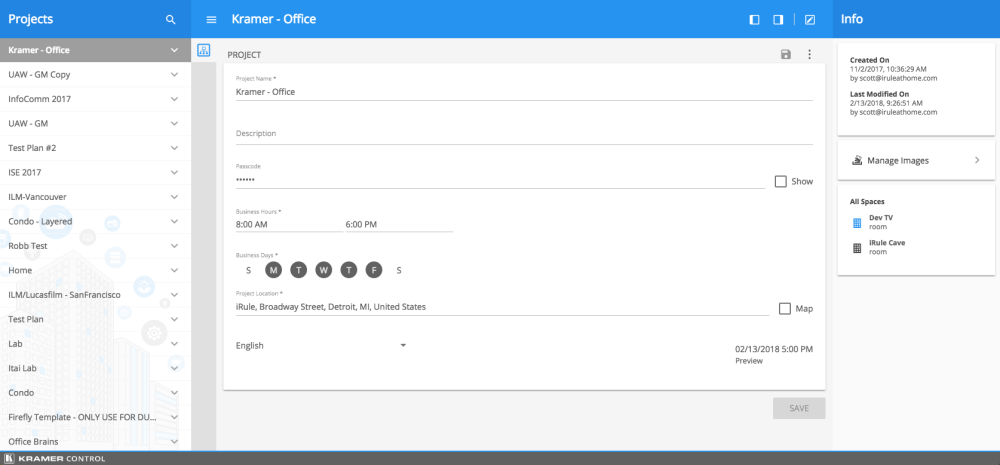Click the Dev TV room icon
1000x465 pixels.
coord(857,223)
